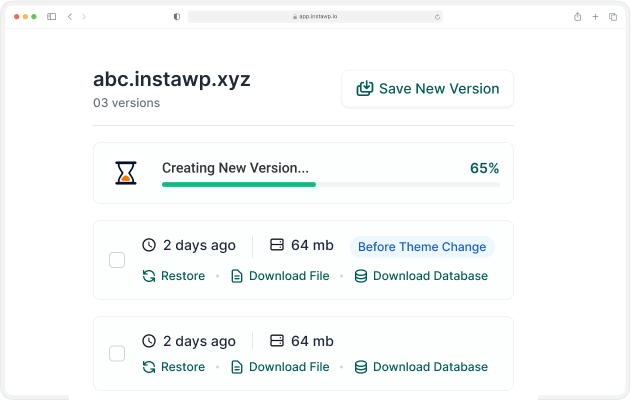Toggle the Safari sidebar
The image size is (631, 415).
52,17
